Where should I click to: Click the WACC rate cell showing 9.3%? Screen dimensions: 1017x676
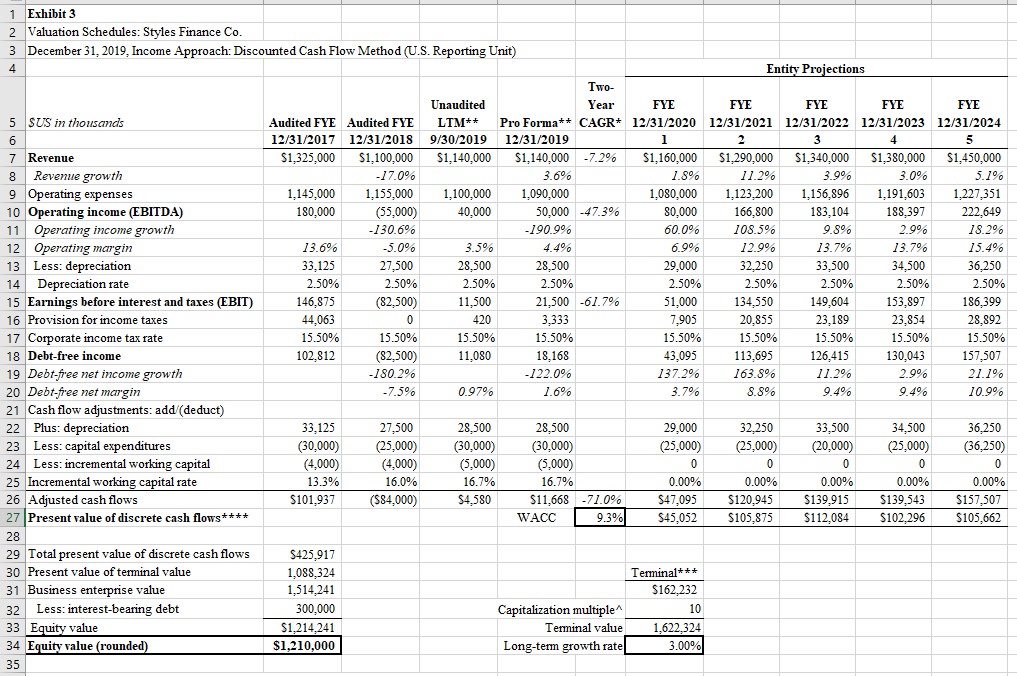click(598, 517)
